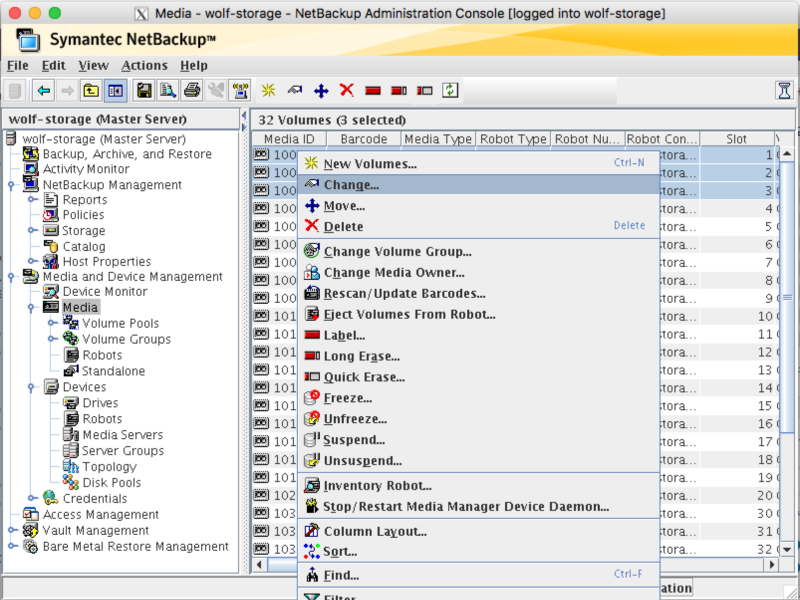The width and height of the screenshot is (800, 600).
Task: Open the Actions menu in menu bar
Action: coord(145,65)
